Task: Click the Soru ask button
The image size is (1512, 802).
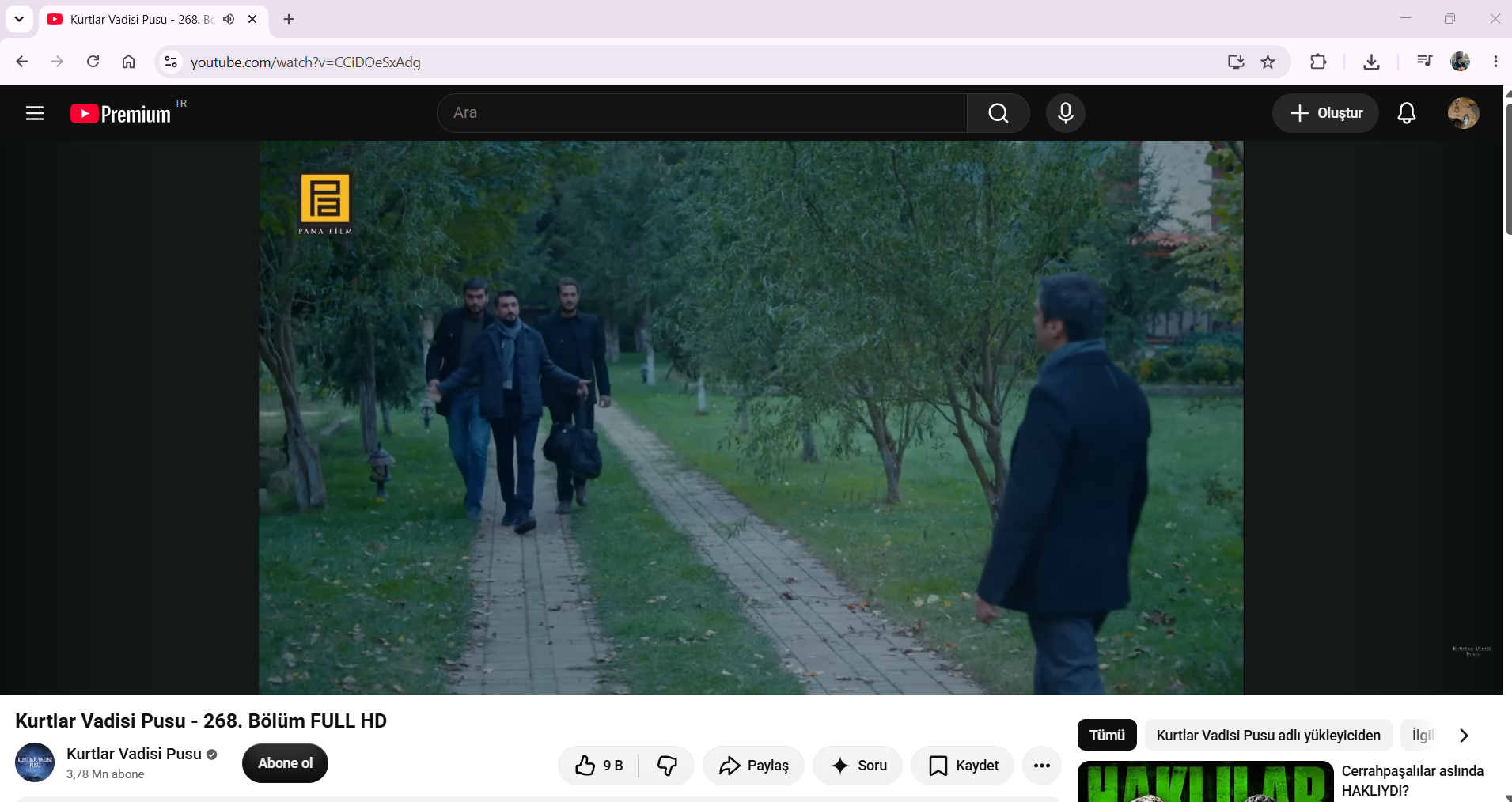Action: pyautogui.click(x=858, y=765)
